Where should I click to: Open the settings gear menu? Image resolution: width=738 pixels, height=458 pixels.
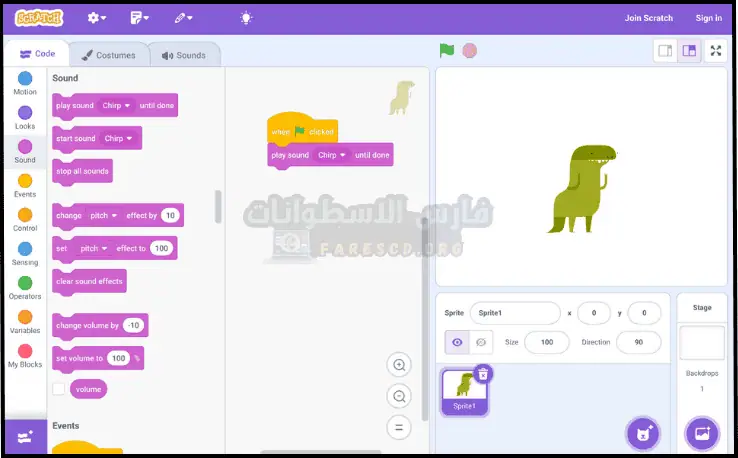pos(97,17)
